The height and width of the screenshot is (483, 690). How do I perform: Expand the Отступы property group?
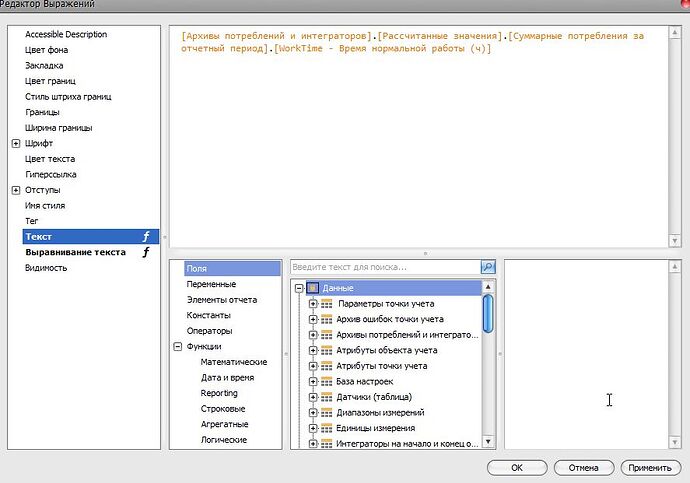16,190
